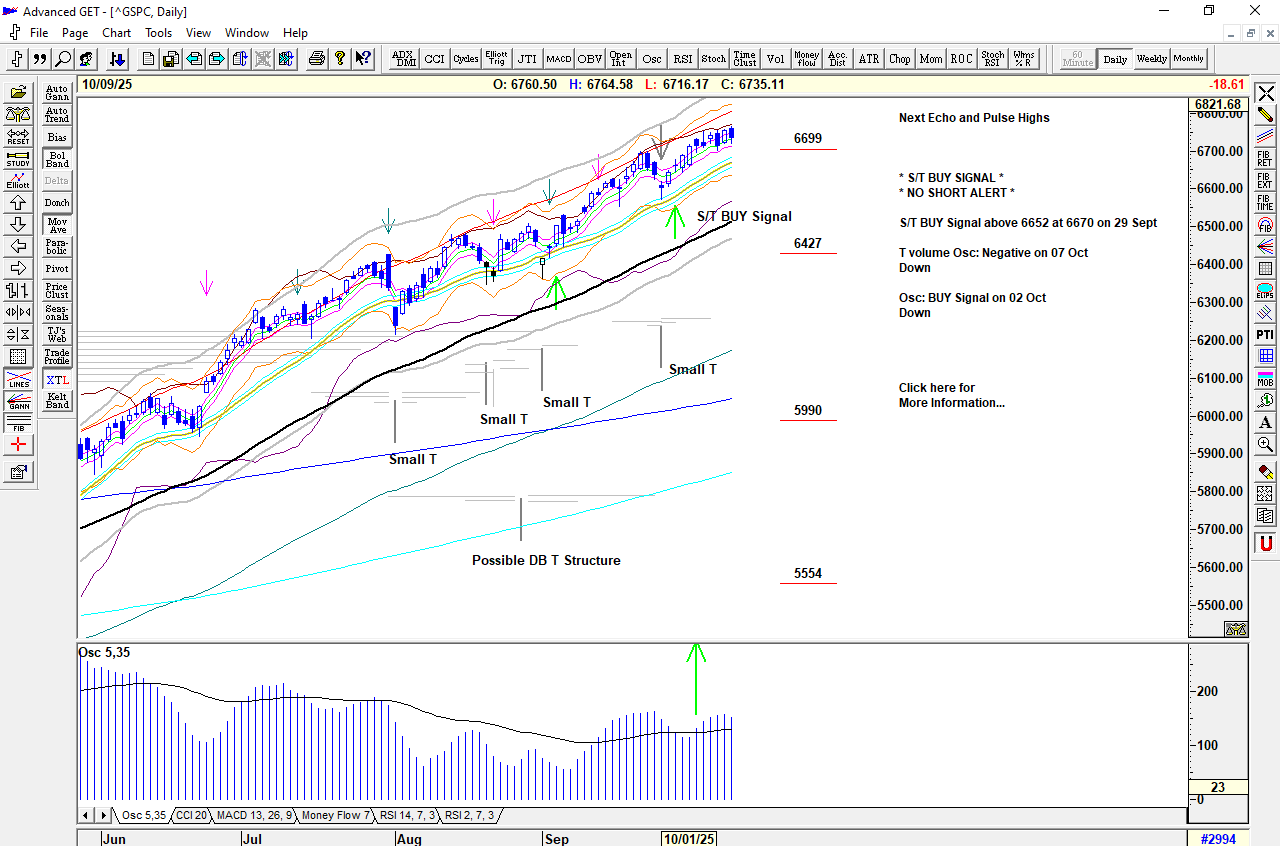The height and width of the screenshot is (846, 1280).
Task: Select the PTI tool in right toolbar
Action: (1265, 334)
